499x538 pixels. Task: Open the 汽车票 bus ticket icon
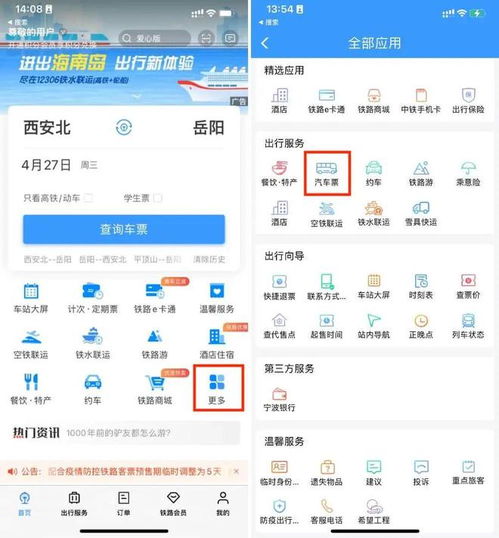click(x=326, y=174)
